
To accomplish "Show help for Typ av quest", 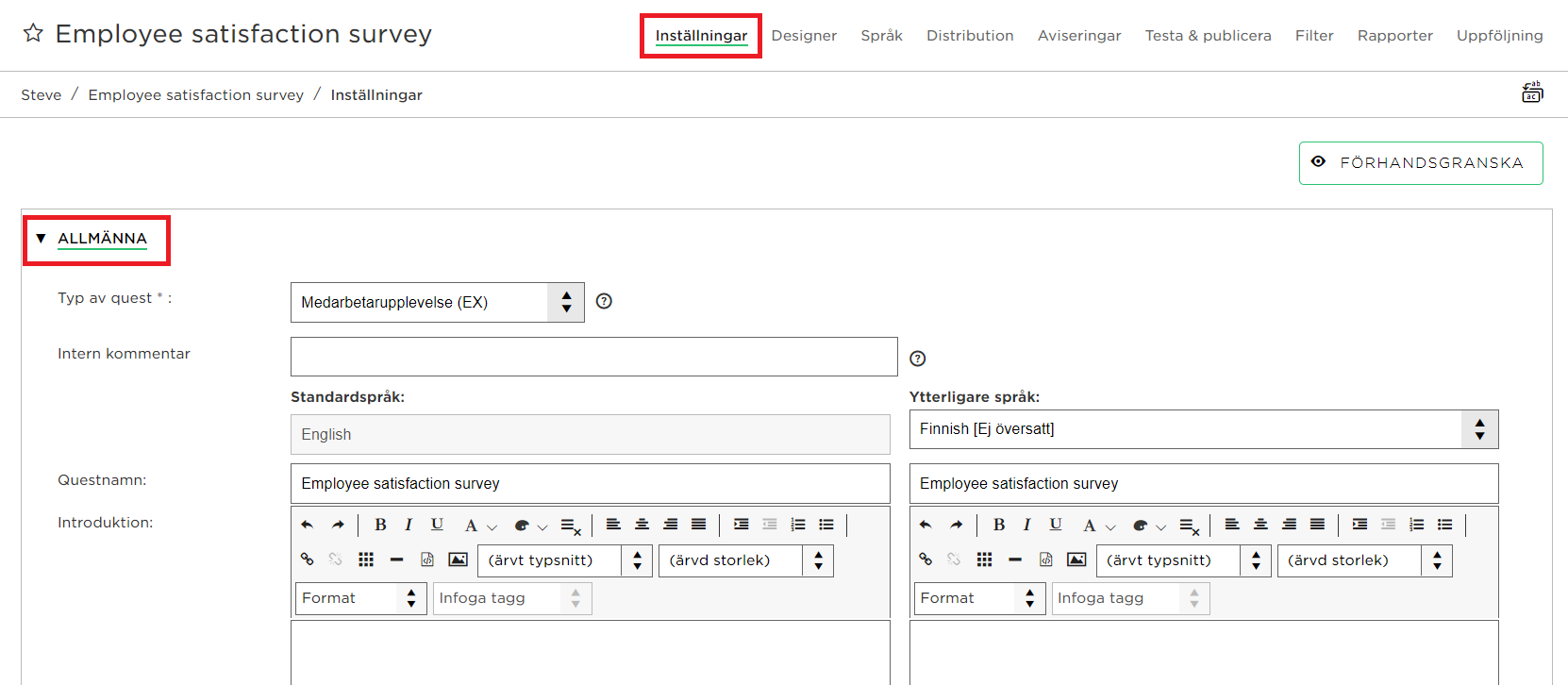I will pos(605,301).
